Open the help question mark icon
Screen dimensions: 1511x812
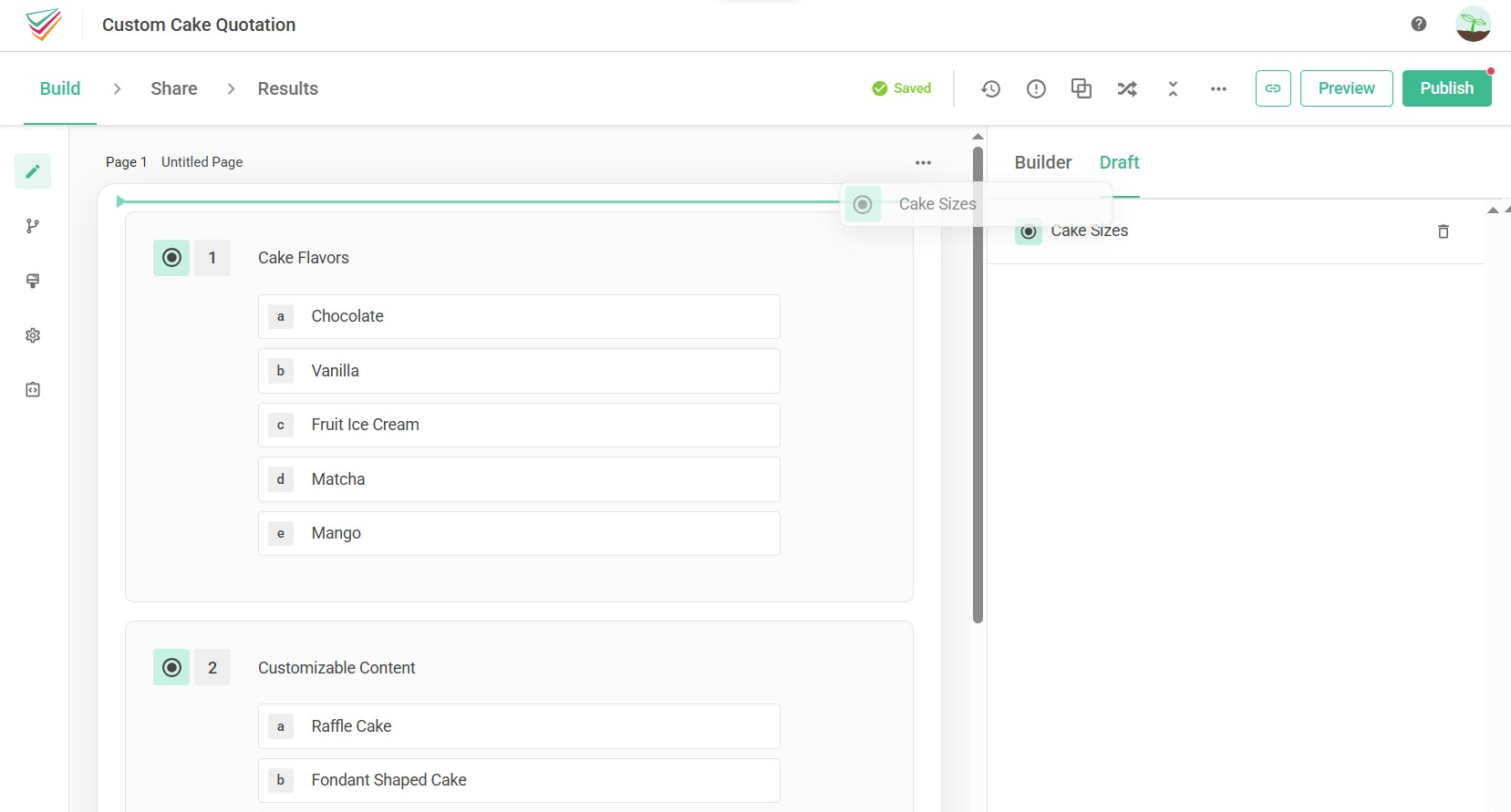tap(1418, 24)
